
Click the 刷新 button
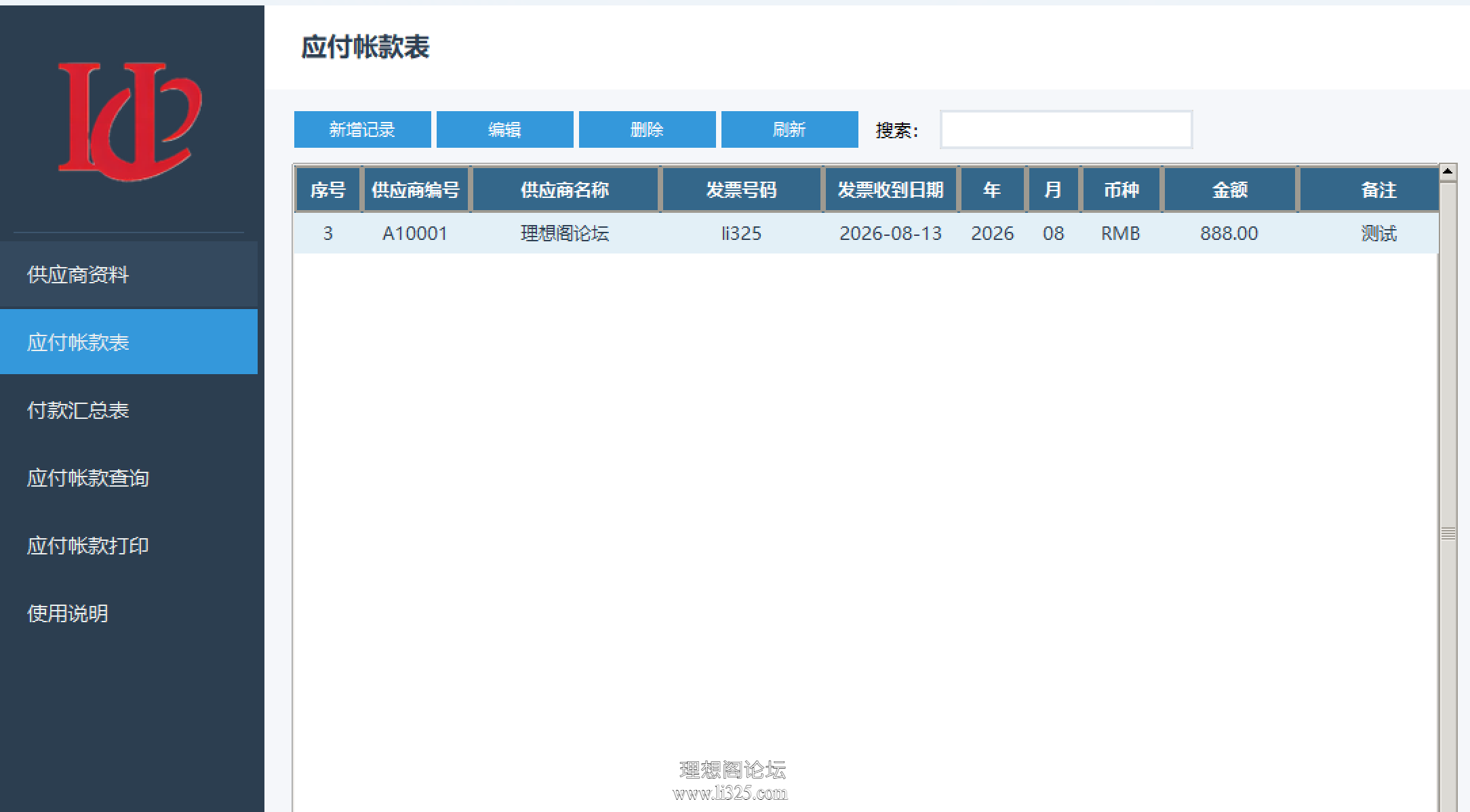[790, 129]
